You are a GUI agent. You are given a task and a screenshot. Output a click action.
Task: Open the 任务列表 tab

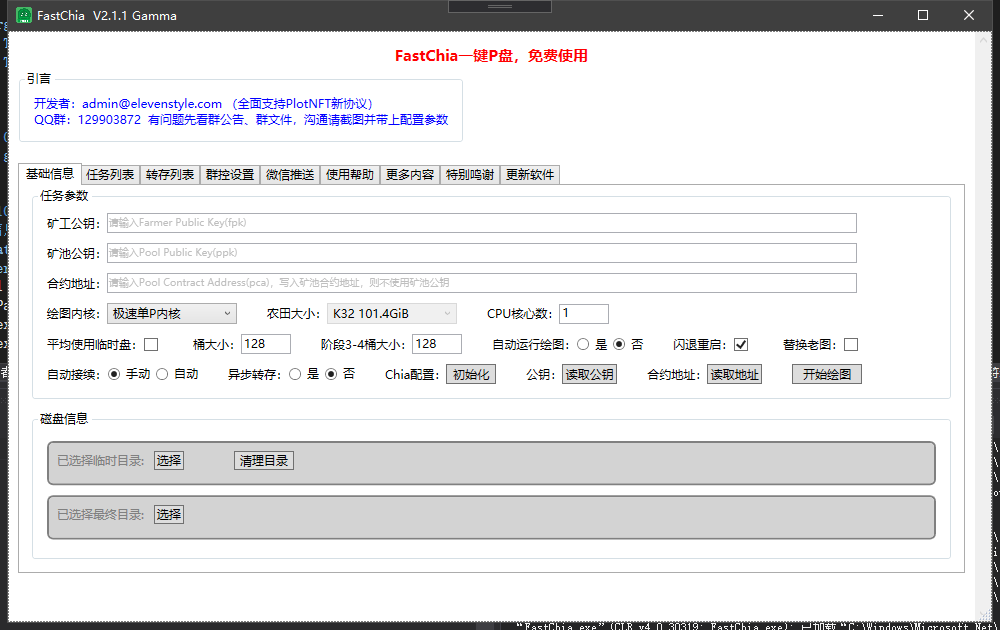coord(110,175)
